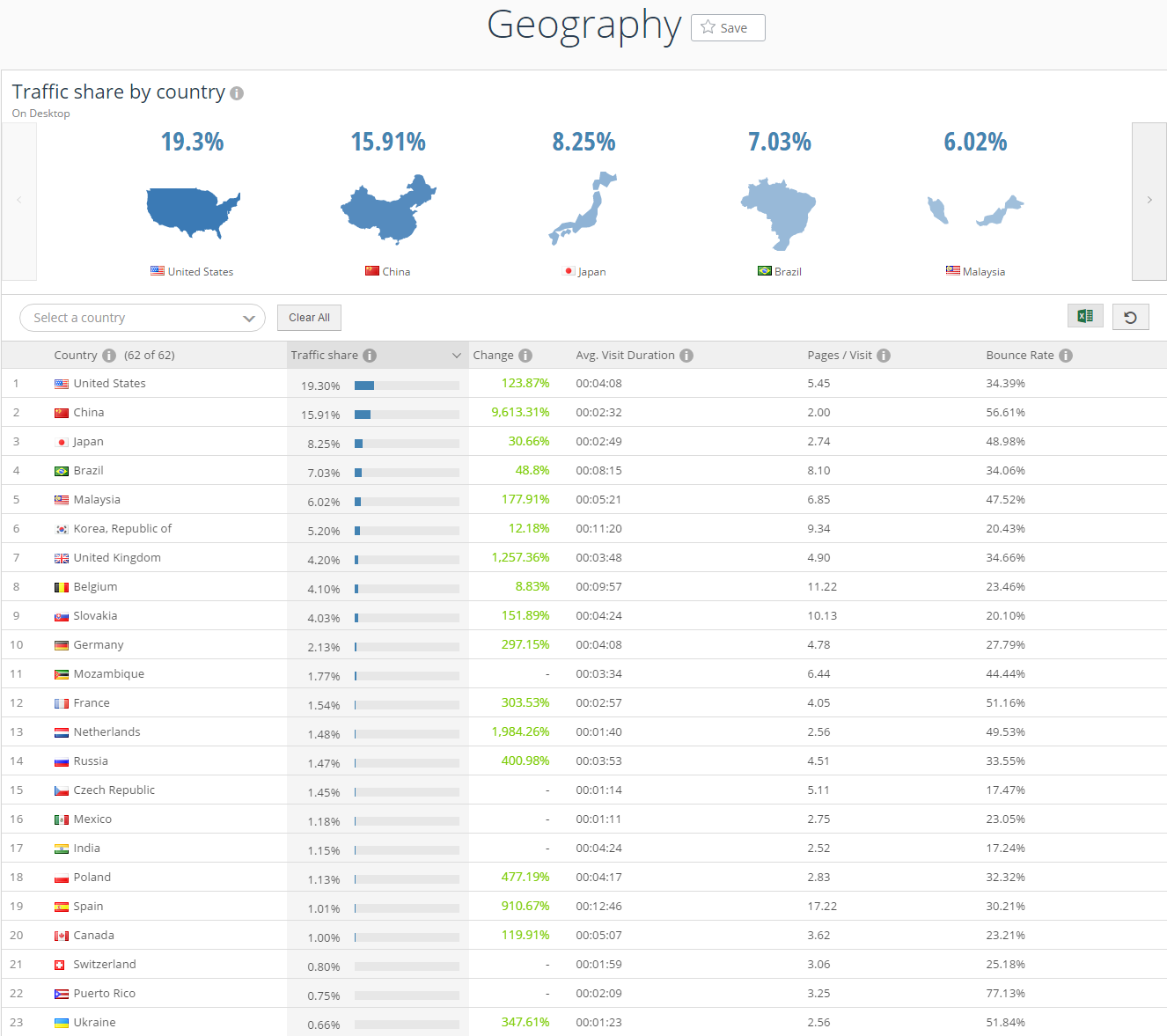Screen dimensions: 1167x1036
Task: Click the Clear All button
Action: click(x=309, y=318)
